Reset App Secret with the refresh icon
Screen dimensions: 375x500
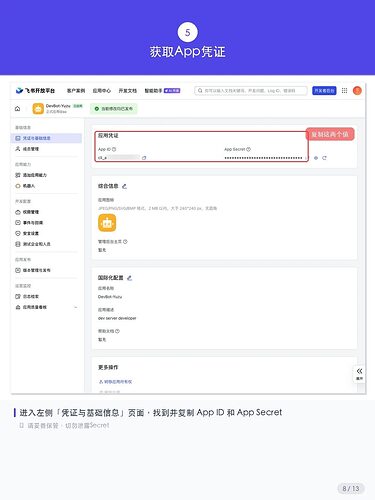(324, 158)
